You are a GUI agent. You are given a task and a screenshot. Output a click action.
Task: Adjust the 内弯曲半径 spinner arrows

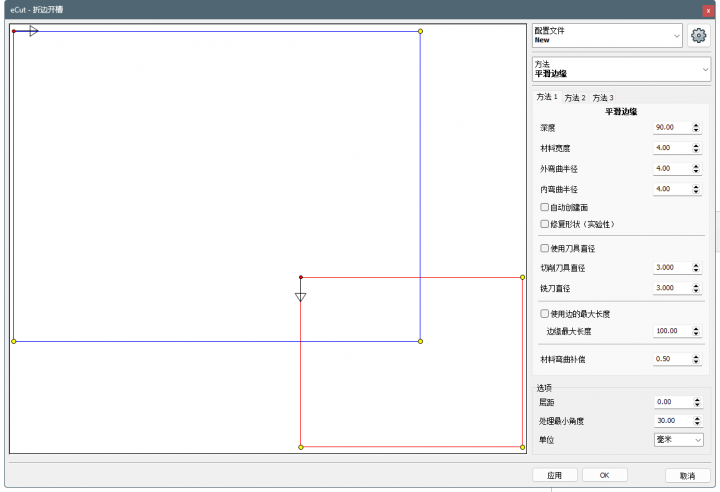(696, 189)
